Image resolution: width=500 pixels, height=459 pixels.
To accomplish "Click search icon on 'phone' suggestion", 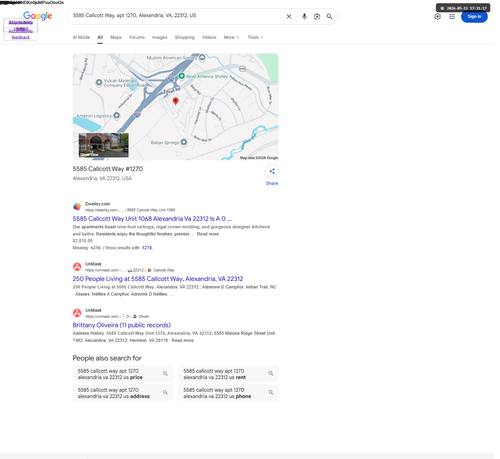I will 271,393.
